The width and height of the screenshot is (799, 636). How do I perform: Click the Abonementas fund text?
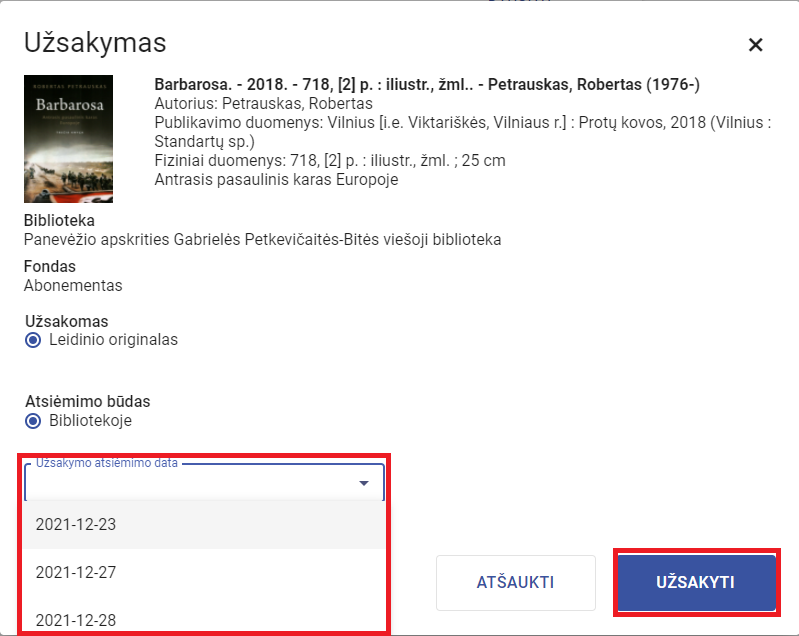pos(73,286)
